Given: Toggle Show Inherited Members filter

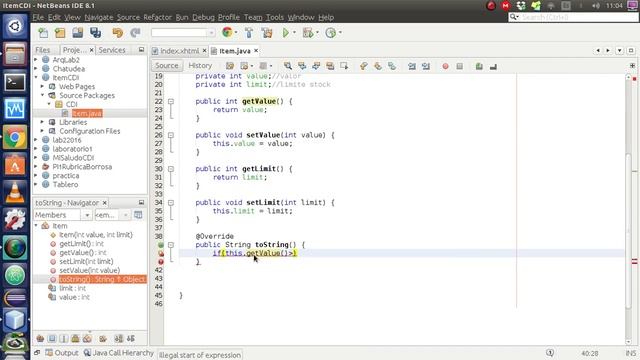Looking at the screenshot, I should pyautogui.click(x=40, y=338).
